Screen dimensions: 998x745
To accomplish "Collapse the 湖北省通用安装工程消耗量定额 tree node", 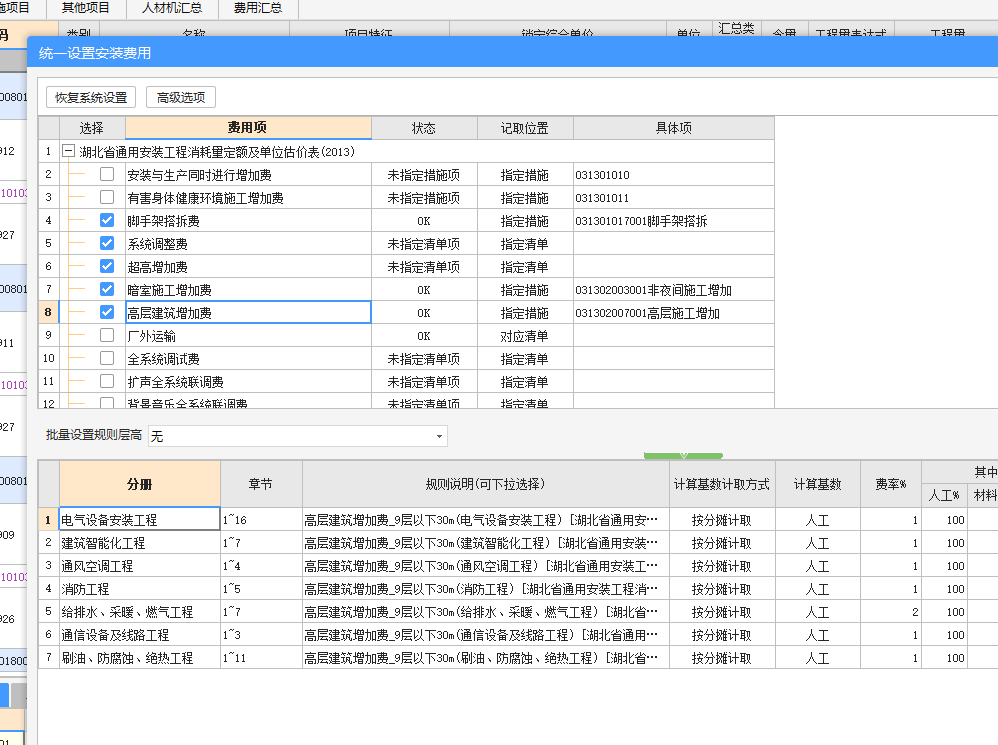I will tap(68, 151).
